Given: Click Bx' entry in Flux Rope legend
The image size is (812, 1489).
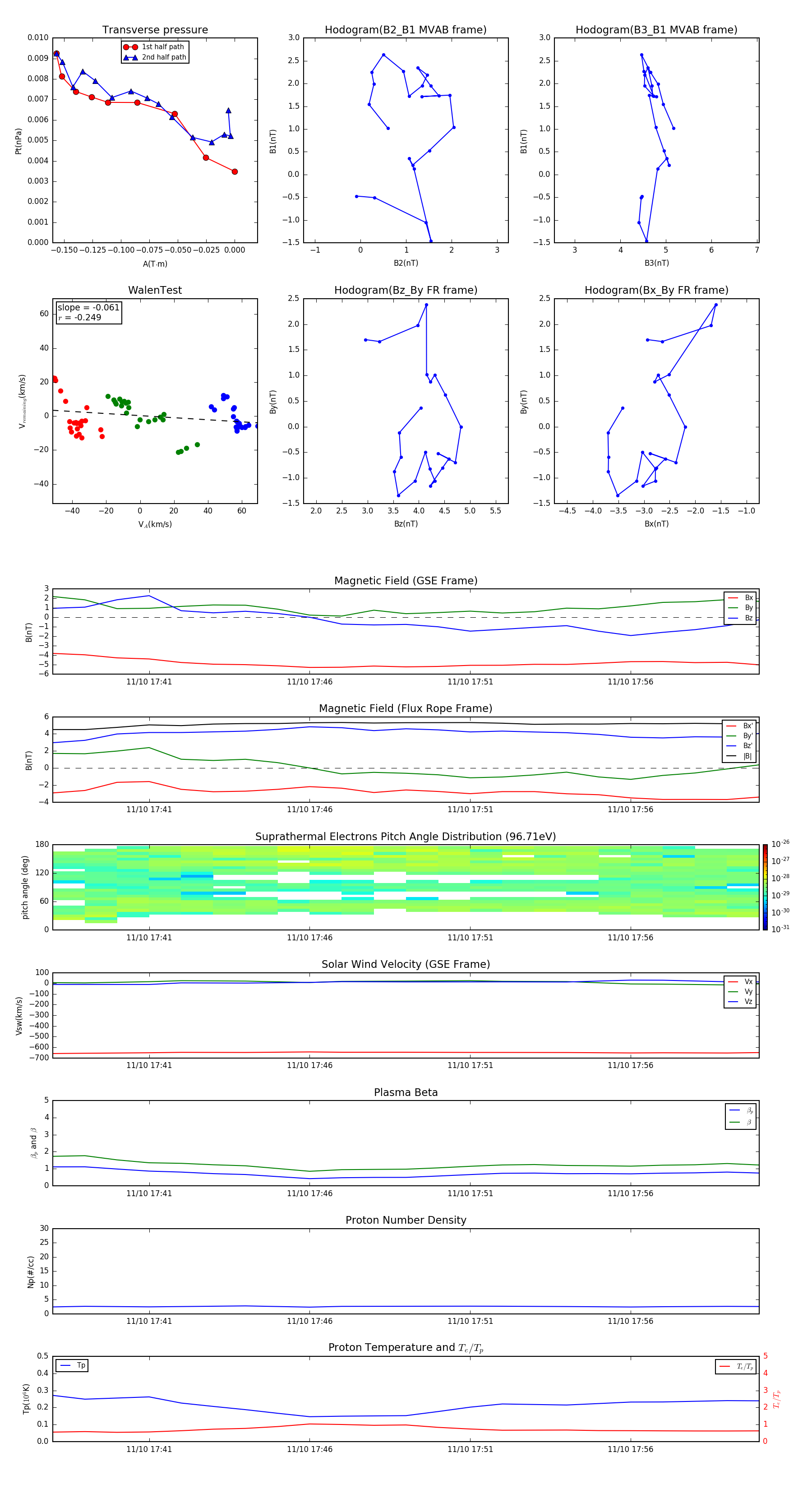Looking at the screenshot, I should pyautogui.click(x=740, y=726).
